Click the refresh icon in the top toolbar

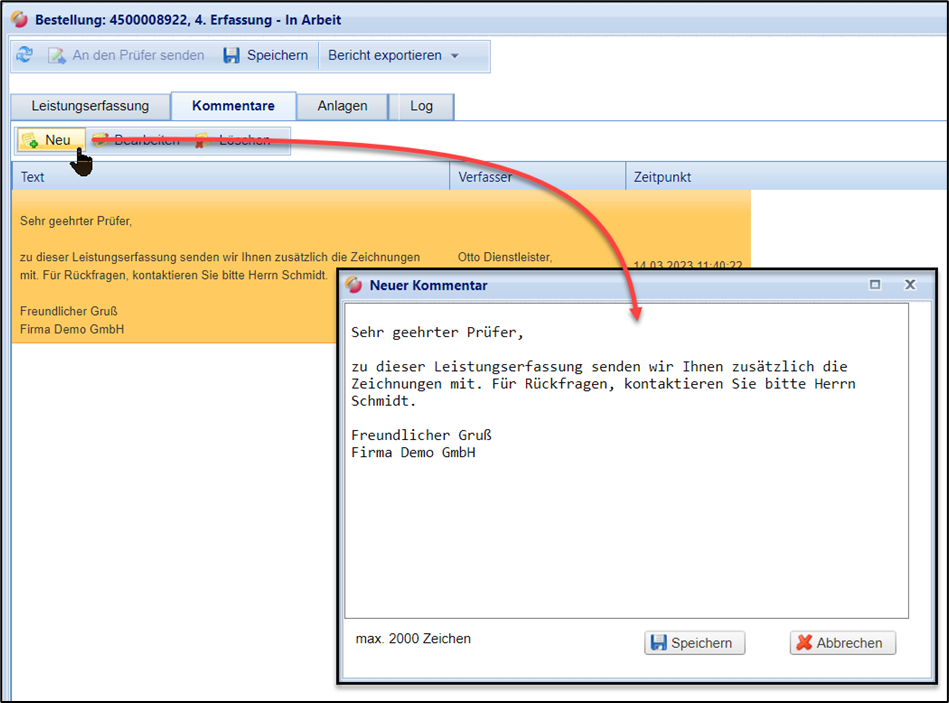click(24, 56)
